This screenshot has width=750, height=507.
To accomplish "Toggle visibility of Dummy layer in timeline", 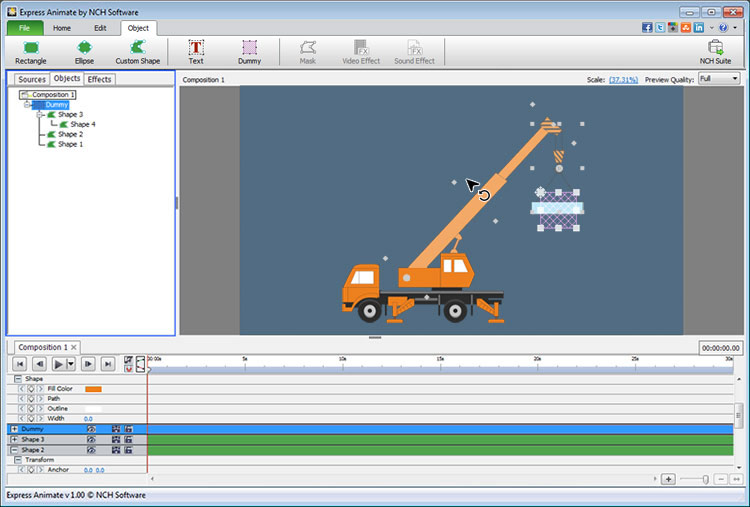I will (x=91, y=429).
